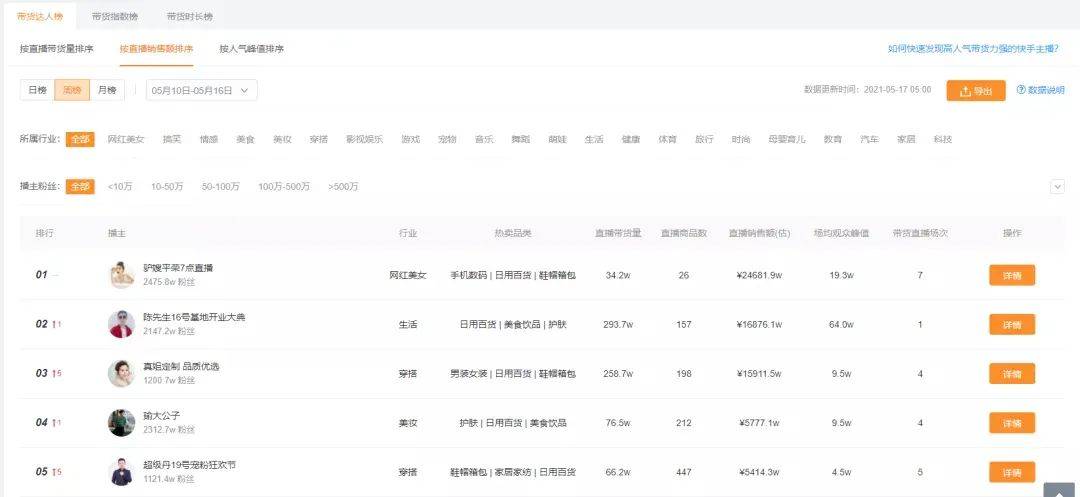Open the 带货指数榜 tab
1080x497 pixels.
click(114, 16)
